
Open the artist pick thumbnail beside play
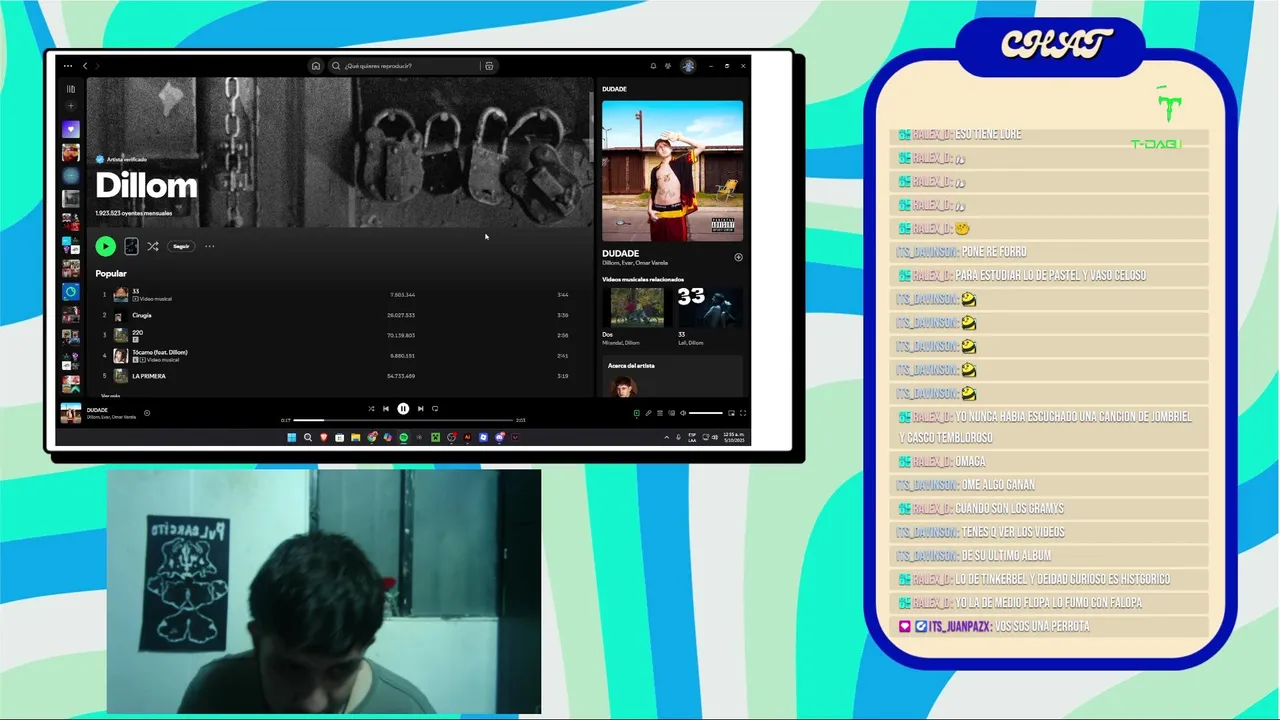coord(131,246)
